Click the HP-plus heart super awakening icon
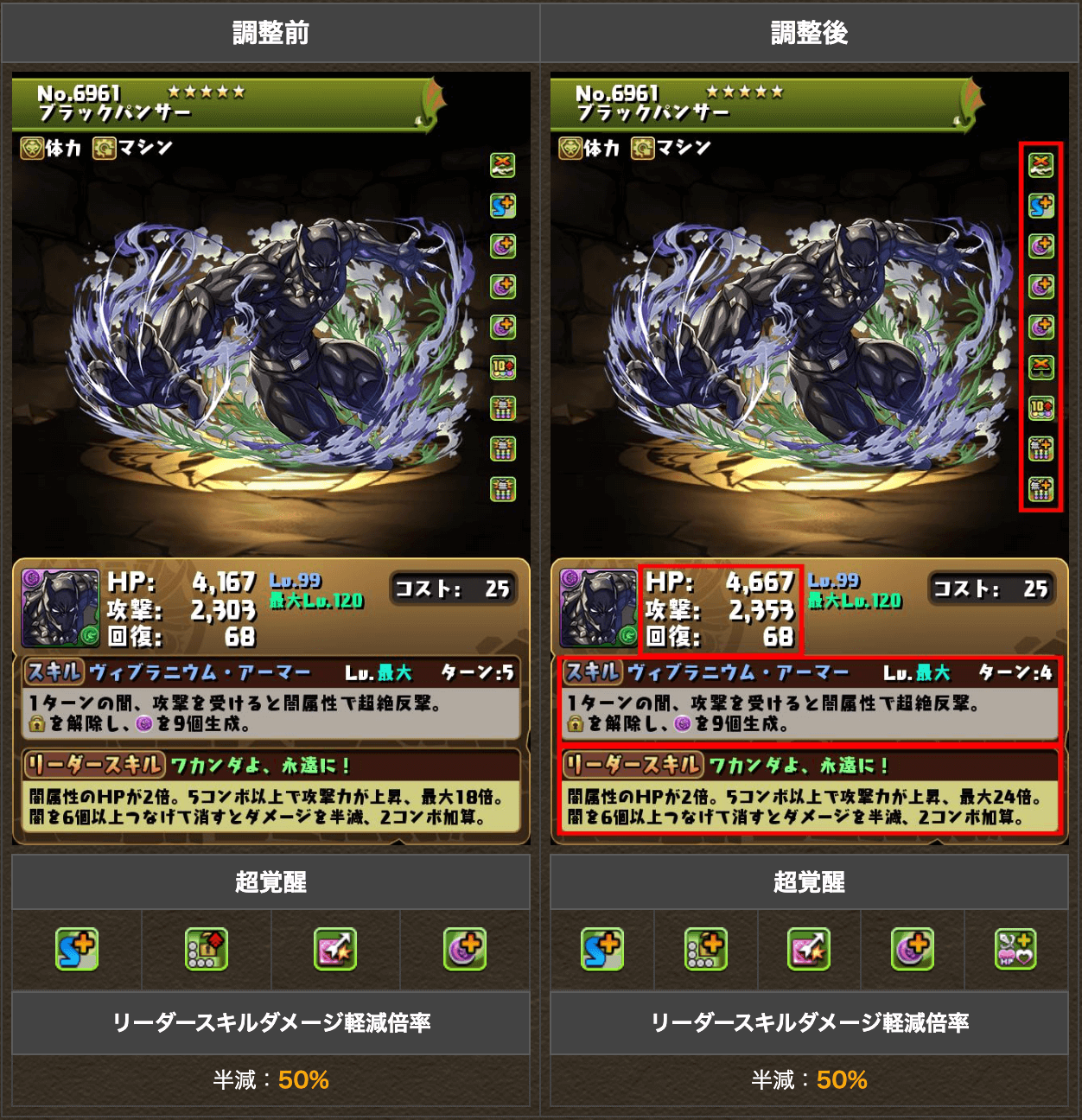Screen dimensions: 1082x1120 (x=1015, y=950)
